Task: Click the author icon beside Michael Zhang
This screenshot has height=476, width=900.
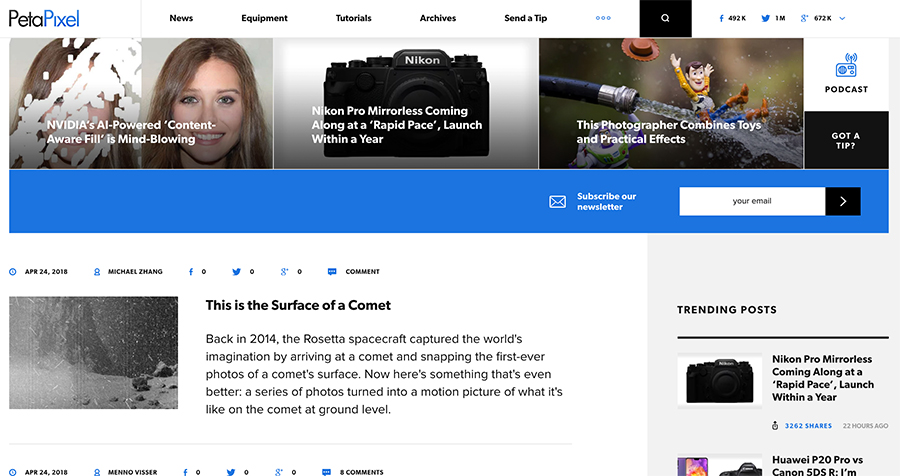Action: (x=97, y=272)
